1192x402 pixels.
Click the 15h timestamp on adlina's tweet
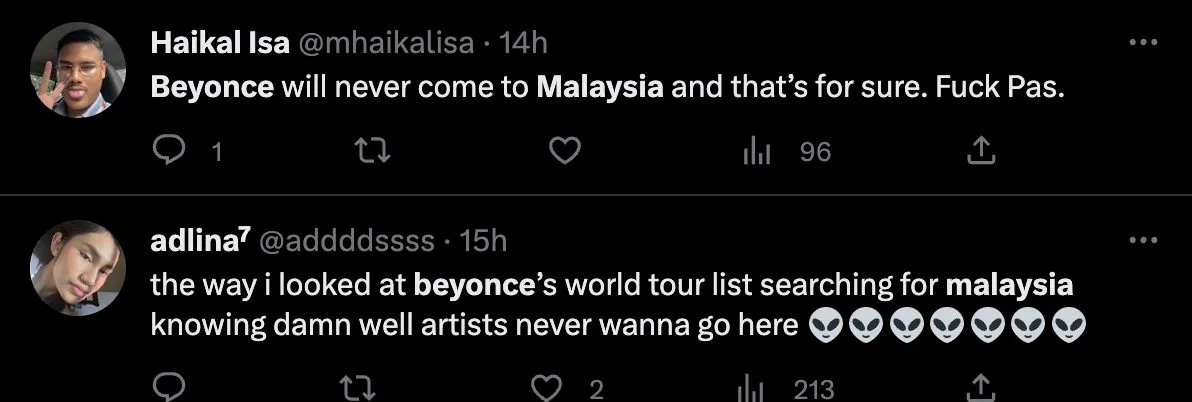(483, 241)
